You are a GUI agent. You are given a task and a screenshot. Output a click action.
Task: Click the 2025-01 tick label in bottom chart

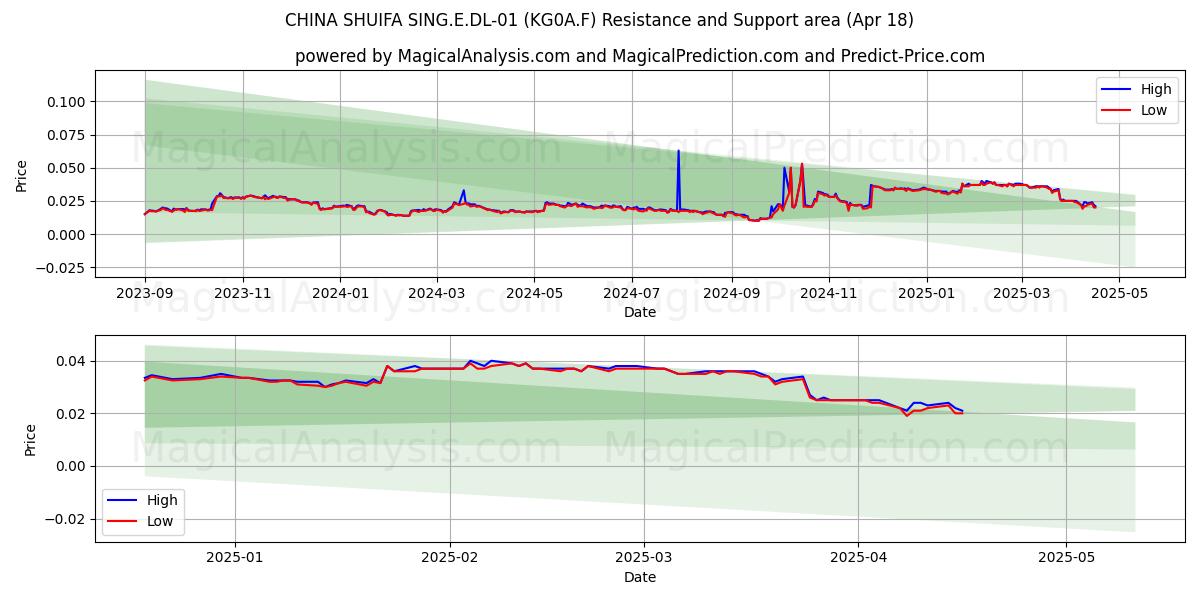pyautogui.click(x=235, y=559)
